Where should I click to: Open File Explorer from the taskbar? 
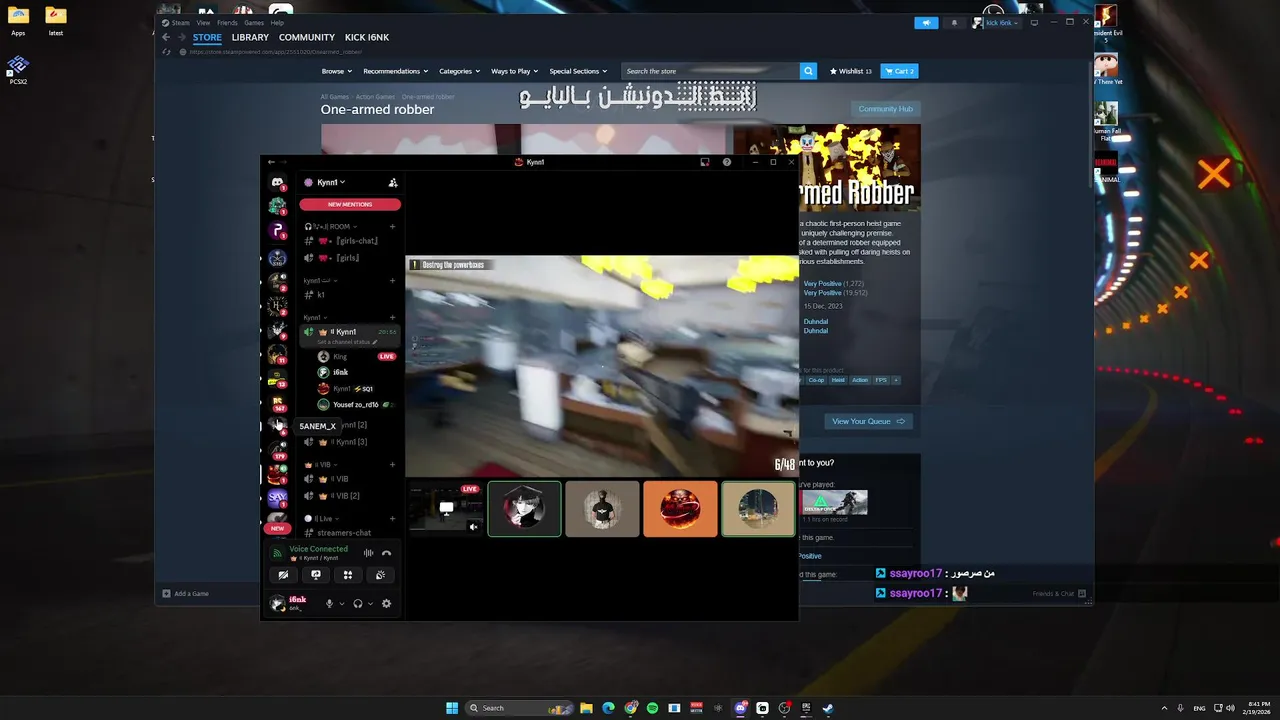(586, 708)
